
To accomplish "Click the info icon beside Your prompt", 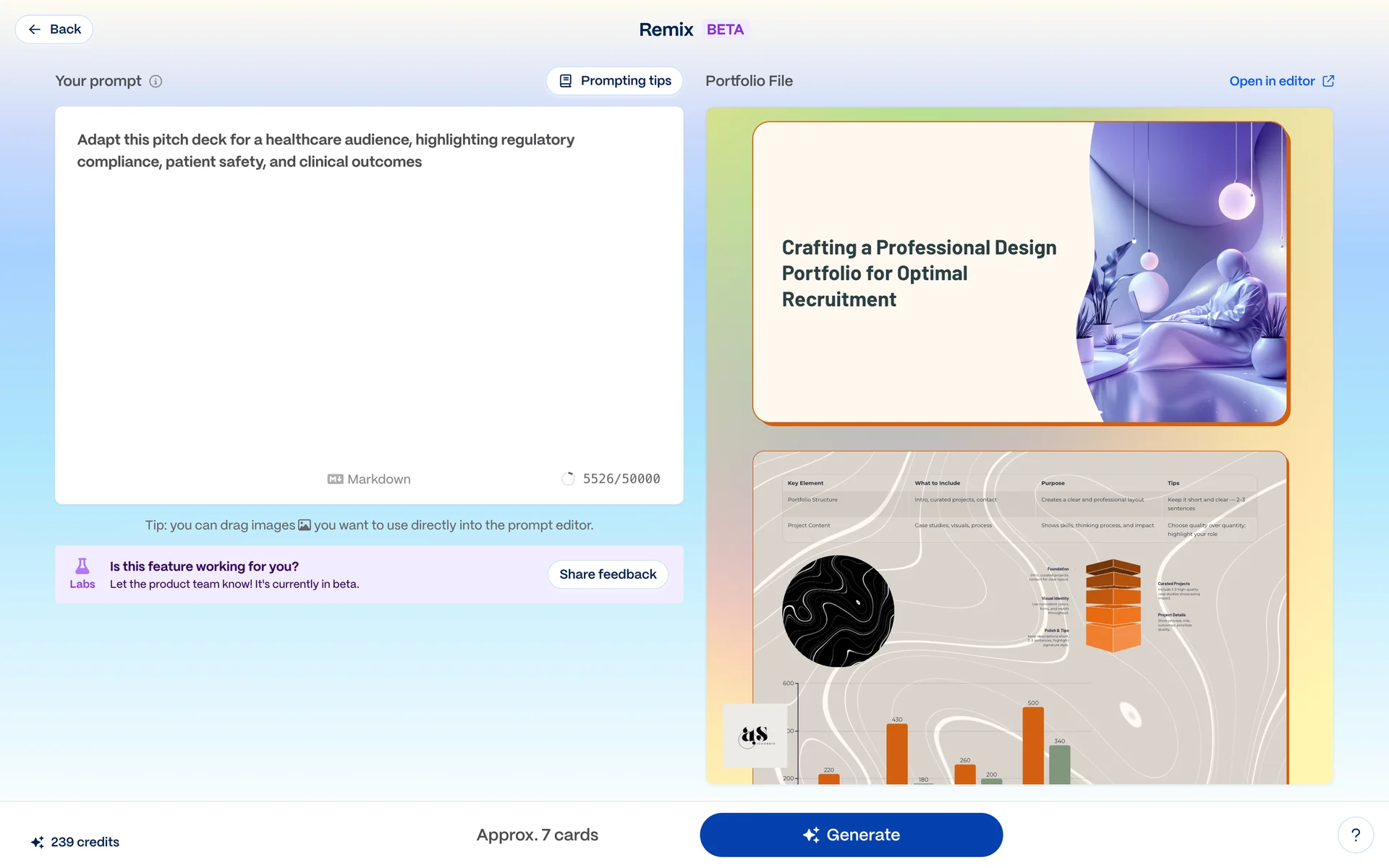I will (156, 81).
